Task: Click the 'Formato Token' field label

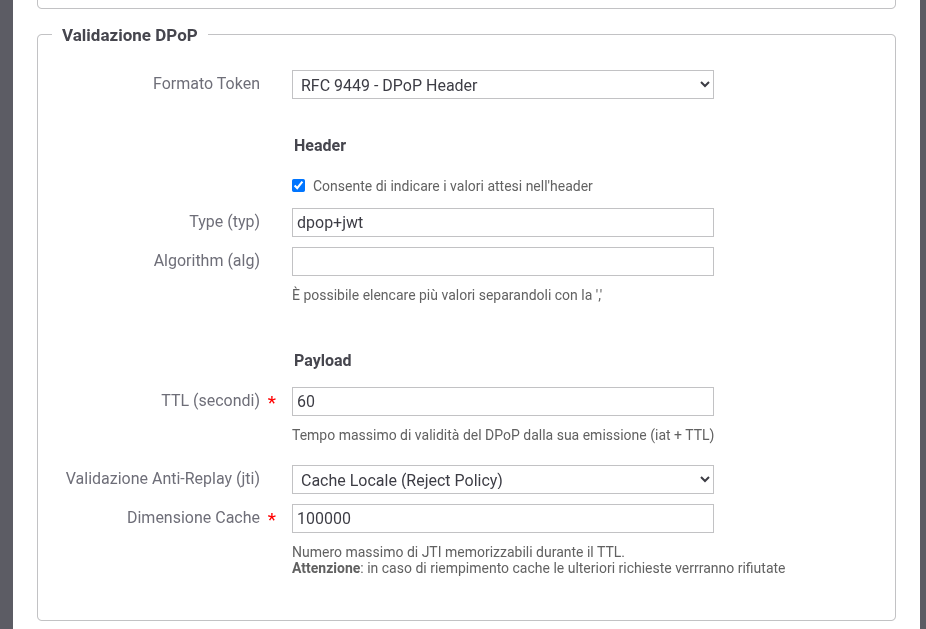Action: tap(206, 84)
